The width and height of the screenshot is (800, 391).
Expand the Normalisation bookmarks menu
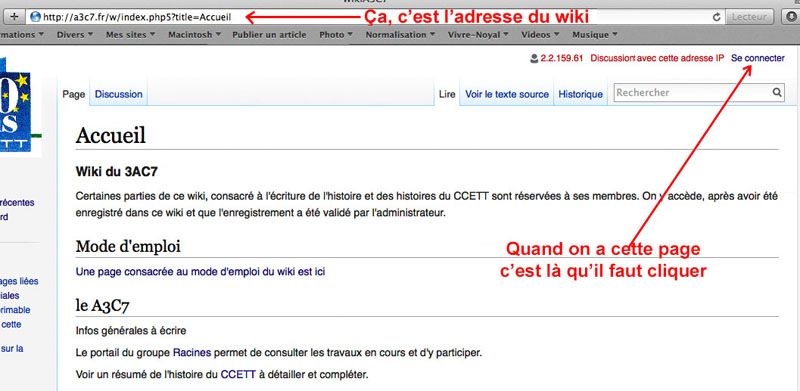[400, 35]
